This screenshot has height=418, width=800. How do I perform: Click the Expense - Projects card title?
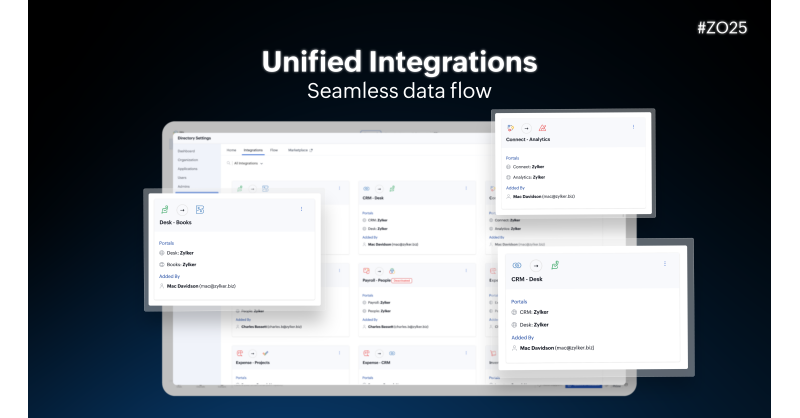click(x=253, y=363)
